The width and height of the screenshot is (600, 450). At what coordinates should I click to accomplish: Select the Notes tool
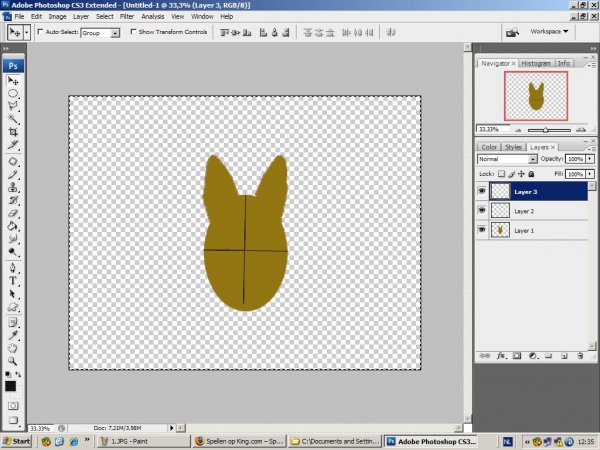pos(13,323)
